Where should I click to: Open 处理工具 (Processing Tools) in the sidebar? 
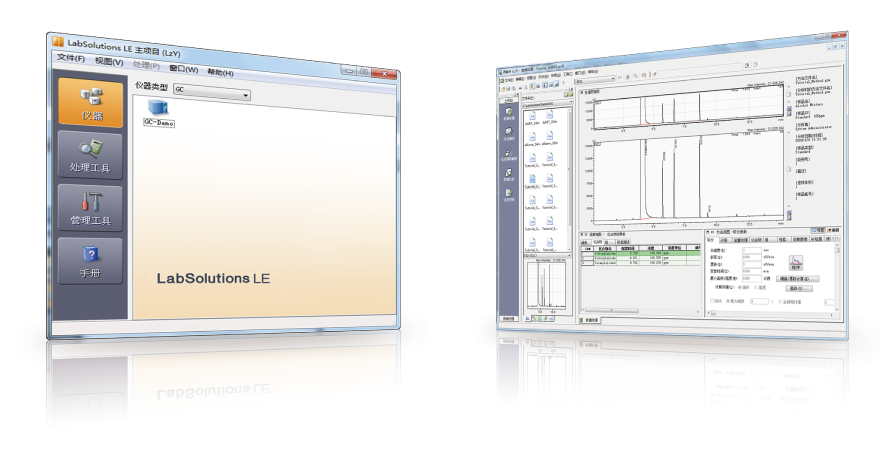pyautogui.click(x=91, y=155)
